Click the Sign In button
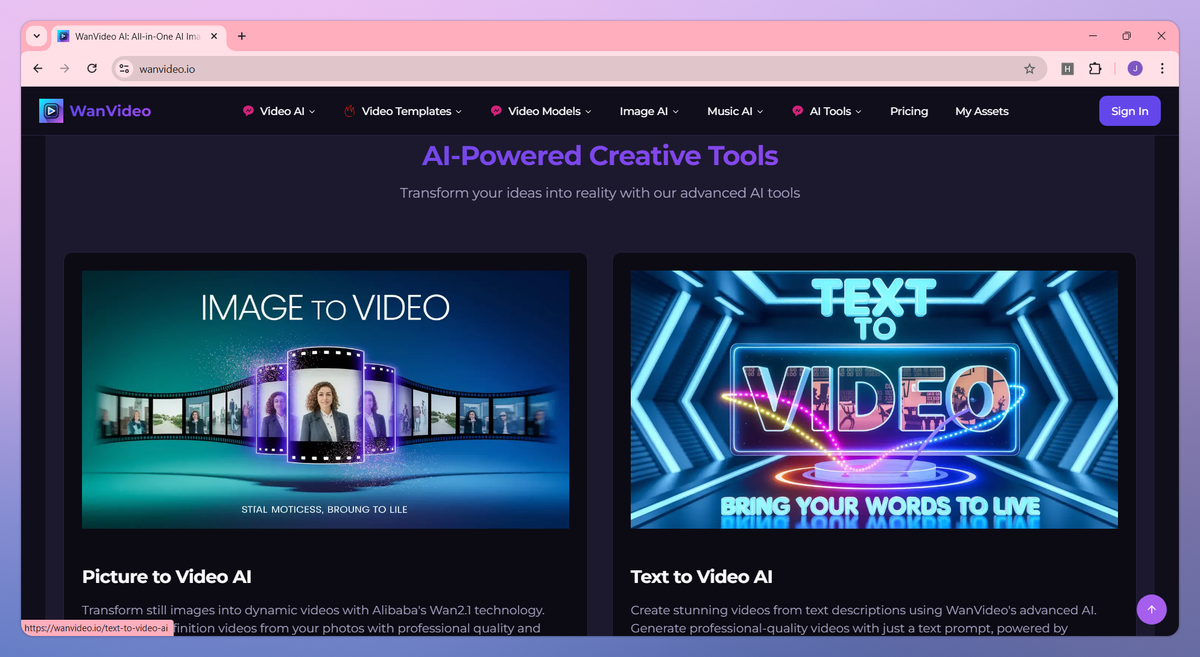The height and width of the screenshot is (657, 1200). pyautogui.click(x=1130, y=111)
